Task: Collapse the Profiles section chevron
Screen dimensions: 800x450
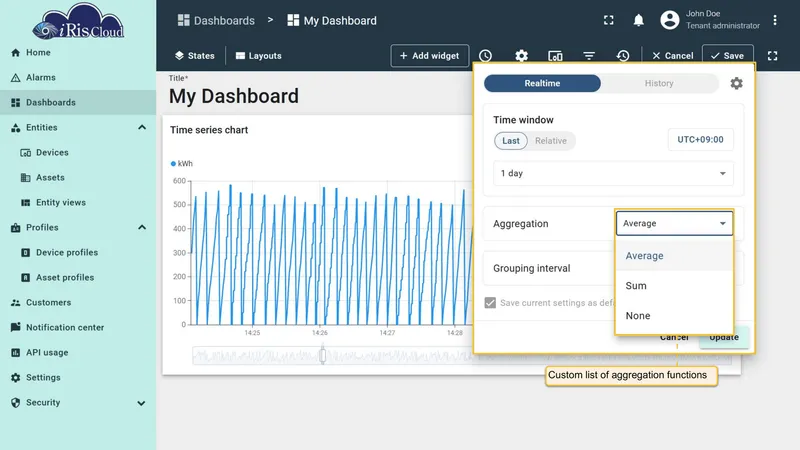Action: [x=142, y=228]
